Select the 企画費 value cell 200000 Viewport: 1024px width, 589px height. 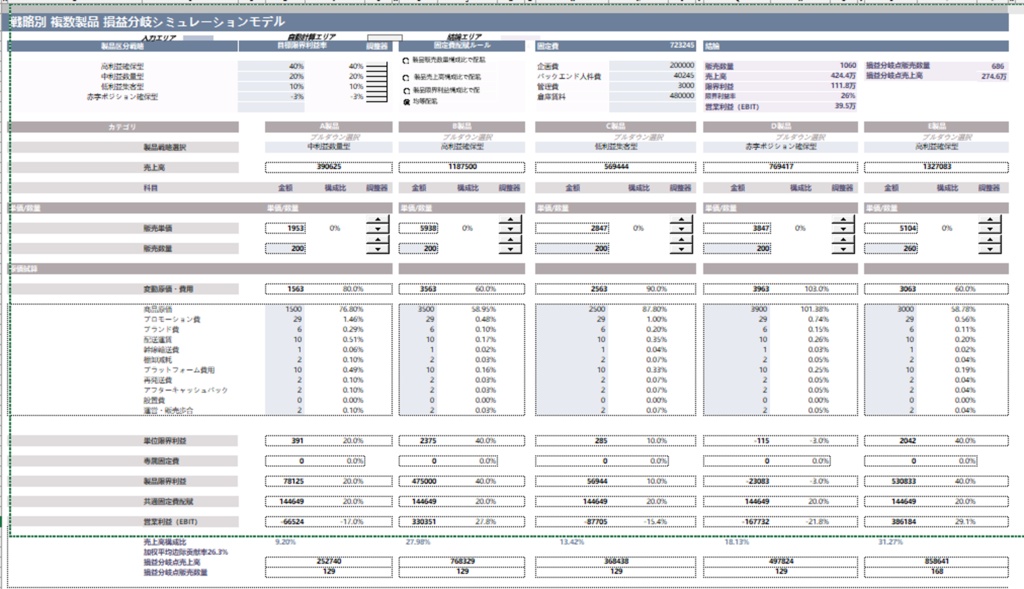[652, 66]
